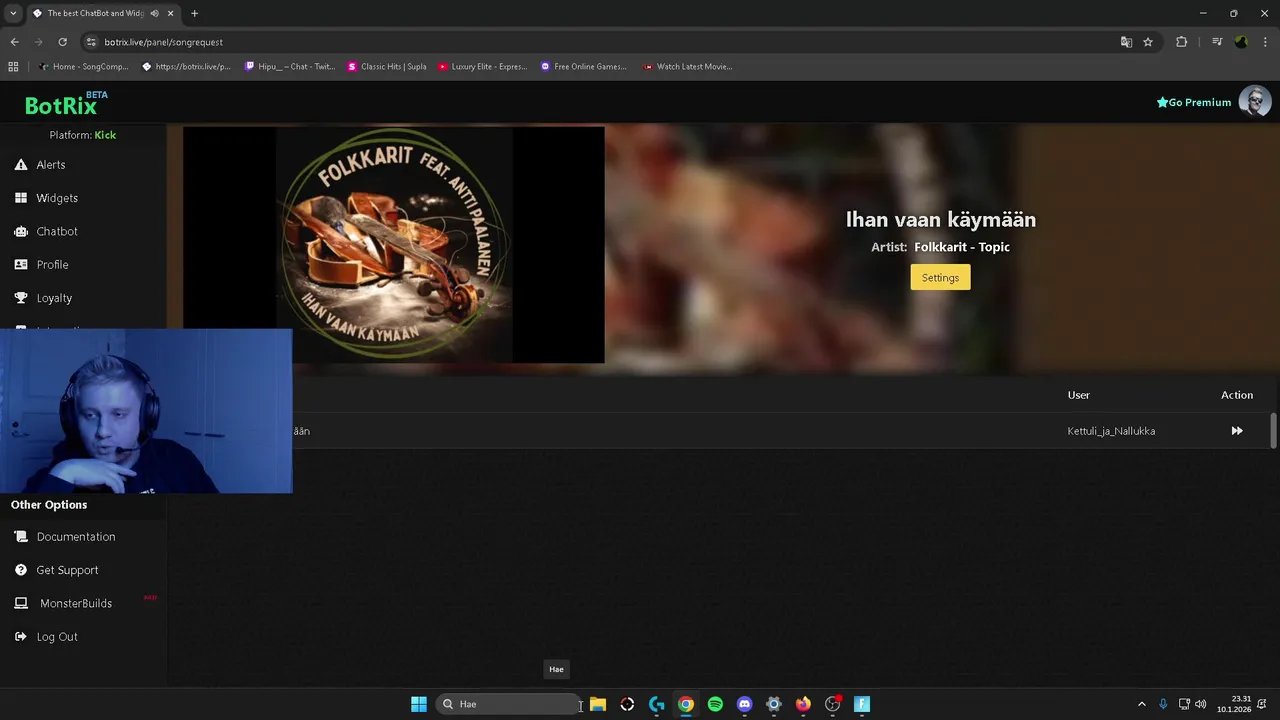Bookmark this page with the star
The width and height of the screenshot is (1280, 720).
tap(1148, 42)
